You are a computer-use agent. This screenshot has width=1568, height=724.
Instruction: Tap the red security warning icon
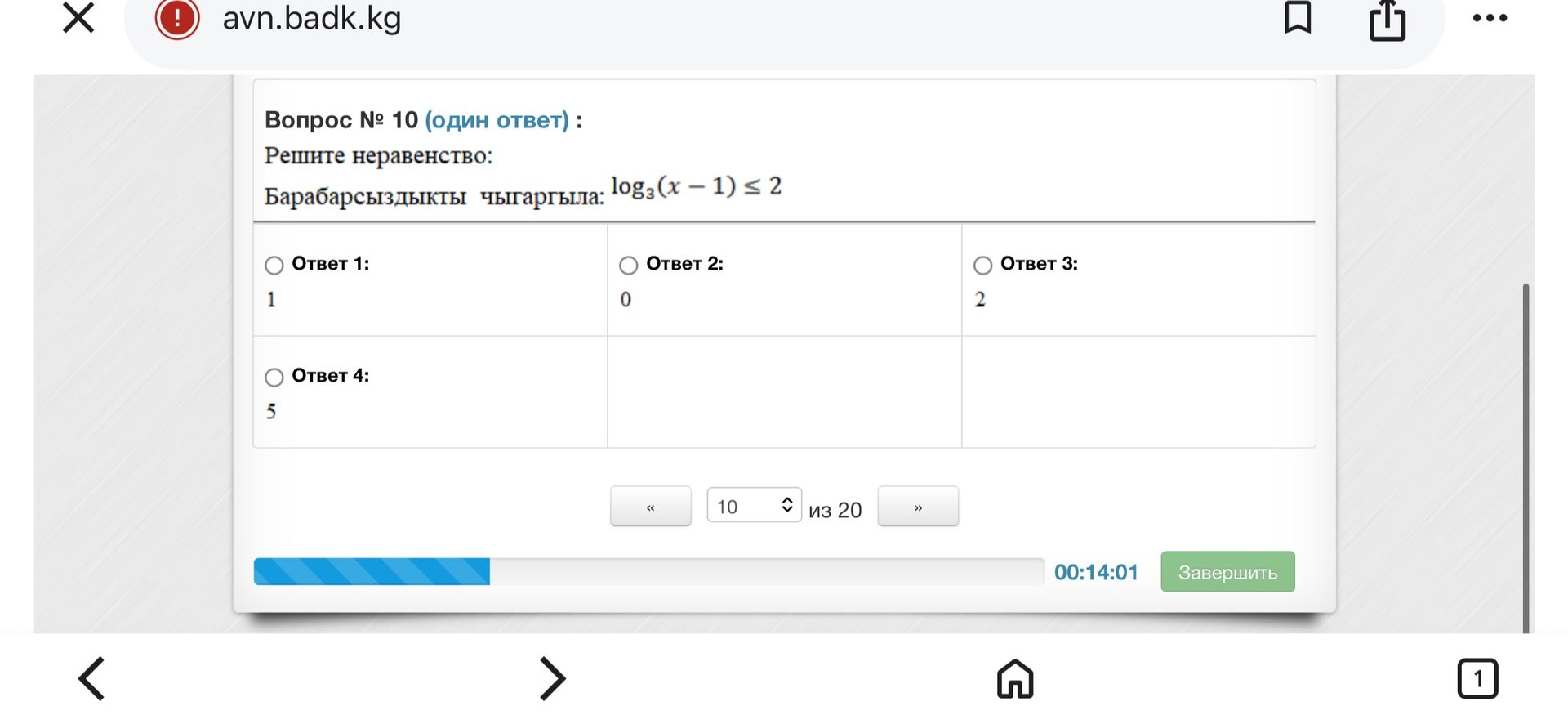pyautogui.click(x=177, y=19)
